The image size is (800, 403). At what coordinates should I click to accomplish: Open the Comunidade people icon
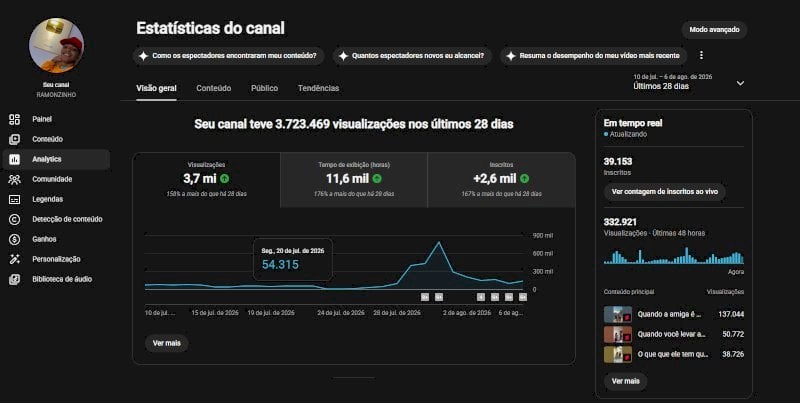point(14,180)
